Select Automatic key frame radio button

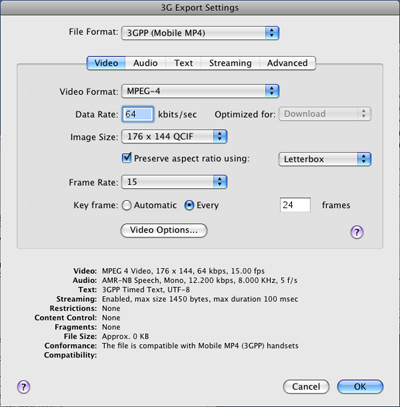click(127, 205)
